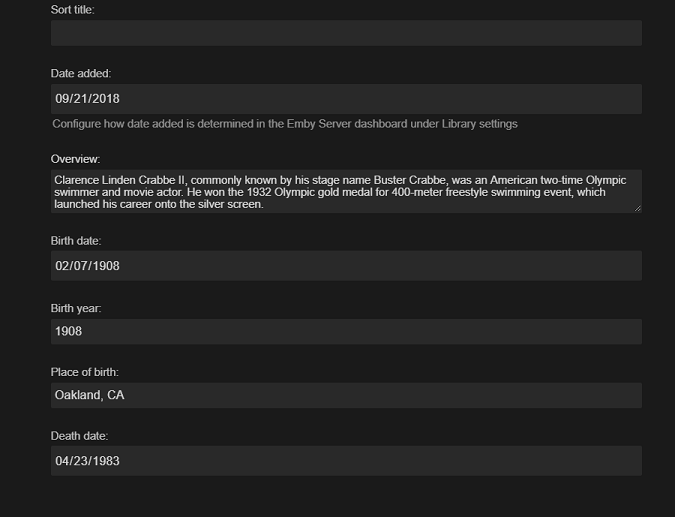Click the "Birth year:" label text

(76, 308)
